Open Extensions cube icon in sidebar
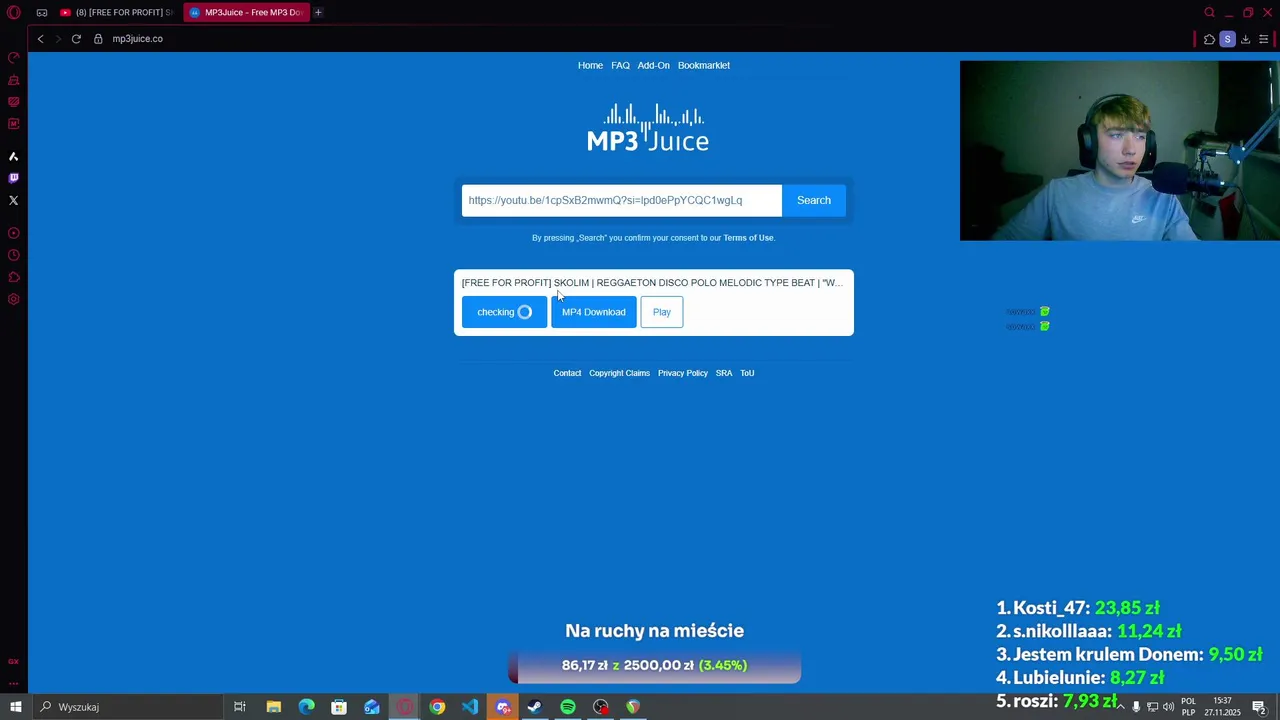Viewport: 1280px width, 720px height. click(x=14, y=277)
